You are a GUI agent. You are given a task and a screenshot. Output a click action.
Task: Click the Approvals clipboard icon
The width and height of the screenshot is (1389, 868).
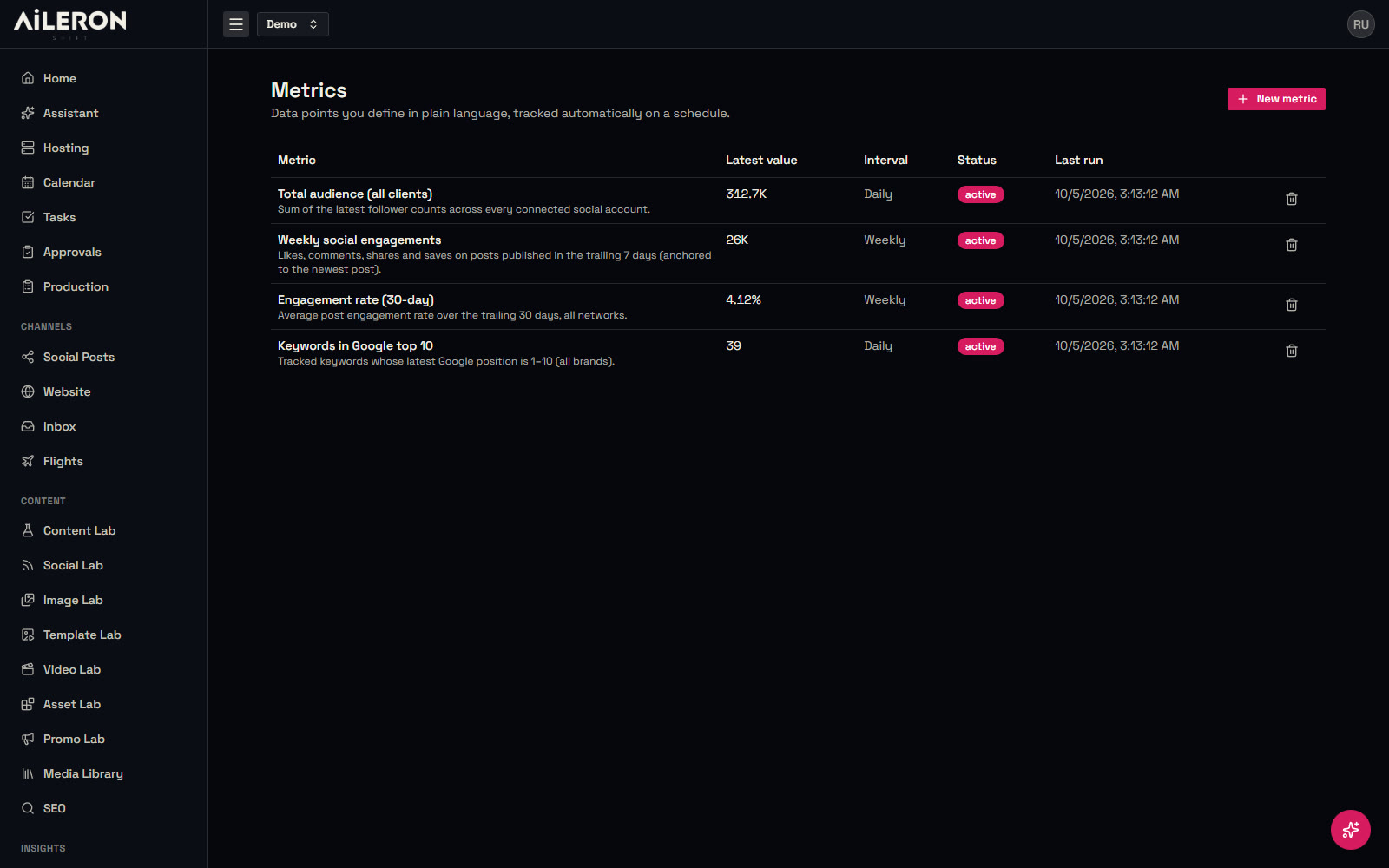pyautogui.click(x=28, y=252)
